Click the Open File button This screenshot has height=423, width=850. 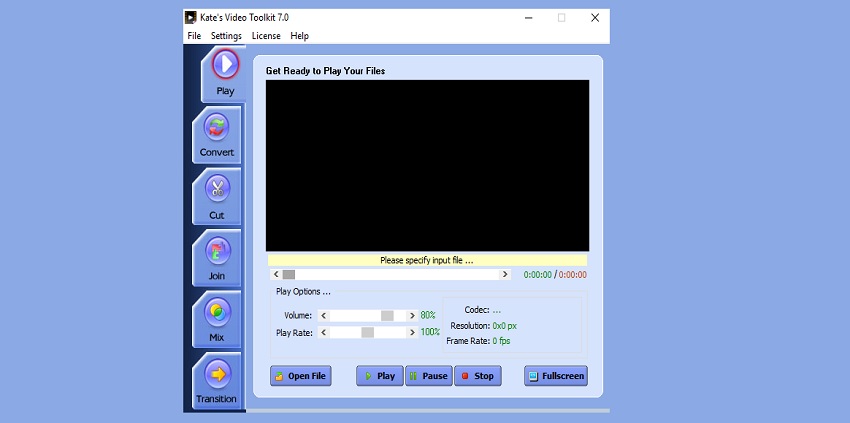301,376
